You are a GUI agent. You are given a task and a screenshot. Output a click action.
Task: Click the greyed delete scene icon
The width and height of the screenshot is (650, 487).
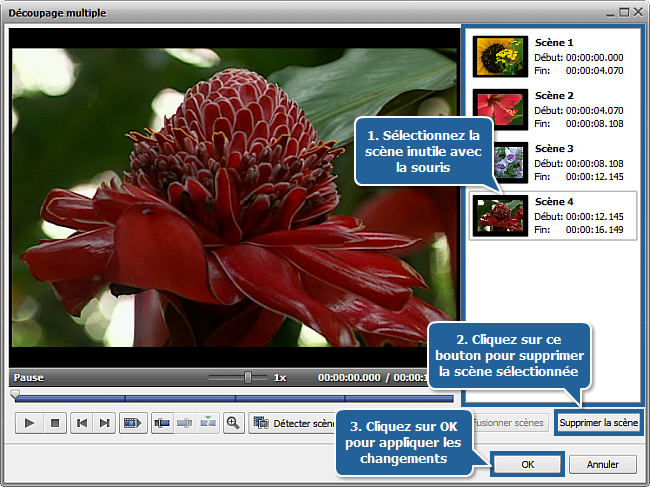pos(207,423)
